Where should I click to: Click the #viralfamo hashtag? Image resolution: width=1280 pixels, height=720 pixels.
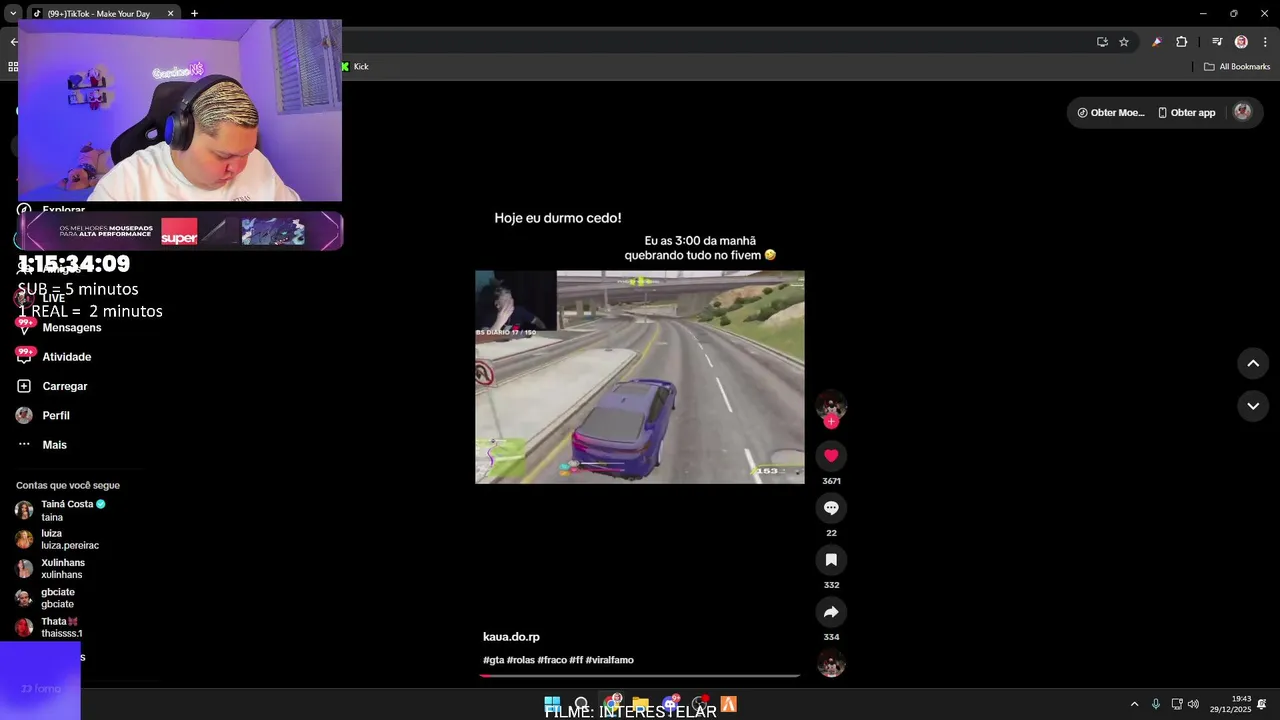pyautogui.click(x=610, y=660)
